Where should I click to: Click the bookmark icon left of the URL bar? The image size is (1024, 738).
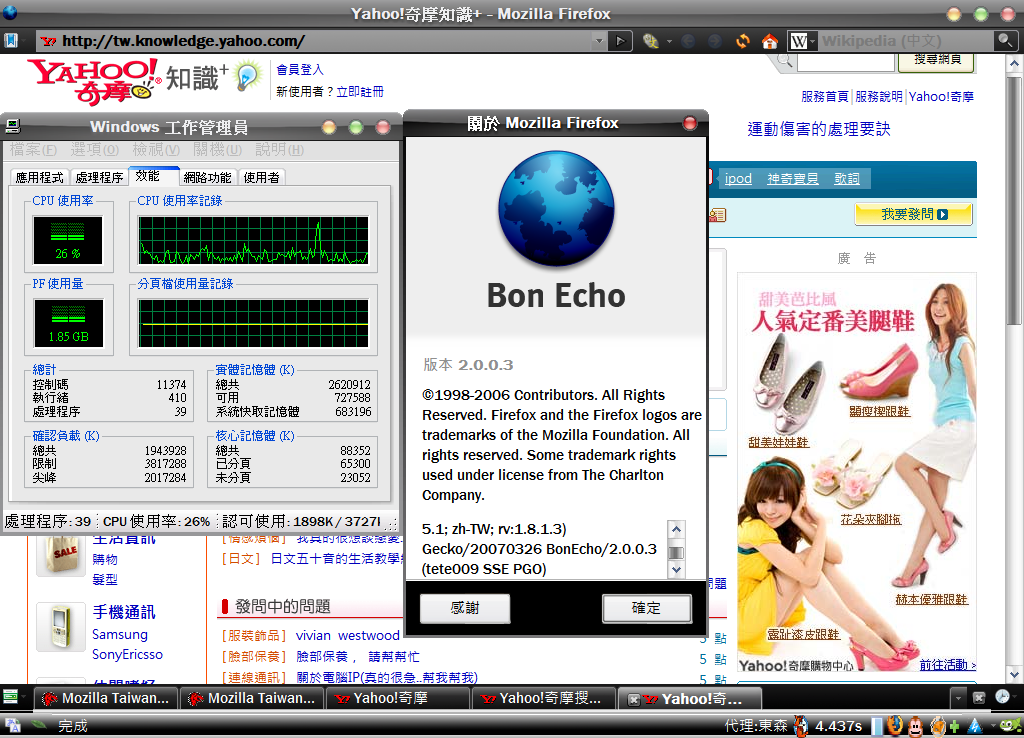tap(11, 41)
